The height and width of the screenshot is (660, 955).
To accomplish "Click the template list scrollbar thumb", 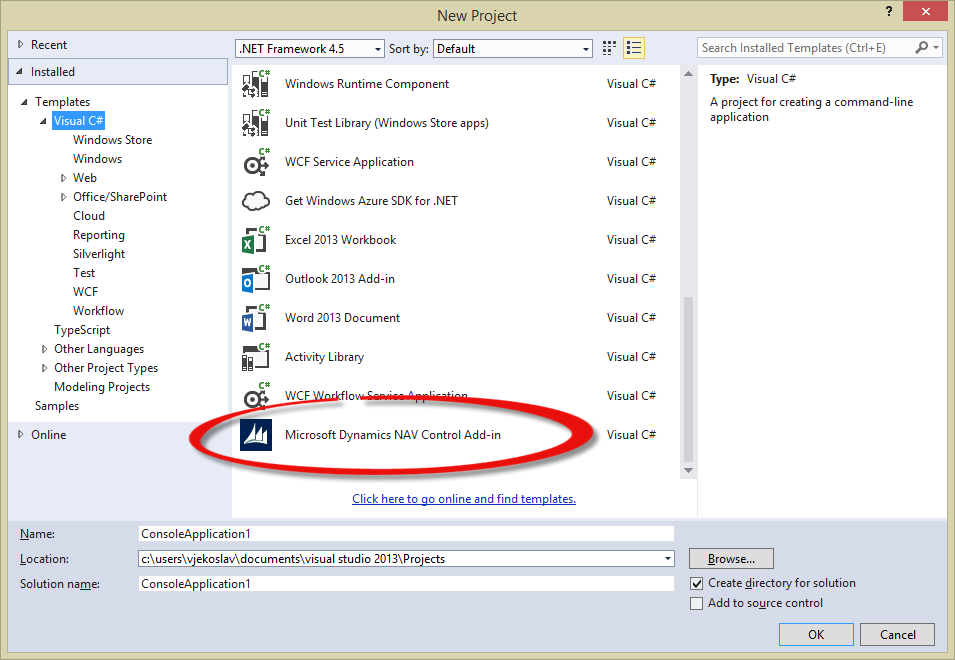I will [688, 379].
